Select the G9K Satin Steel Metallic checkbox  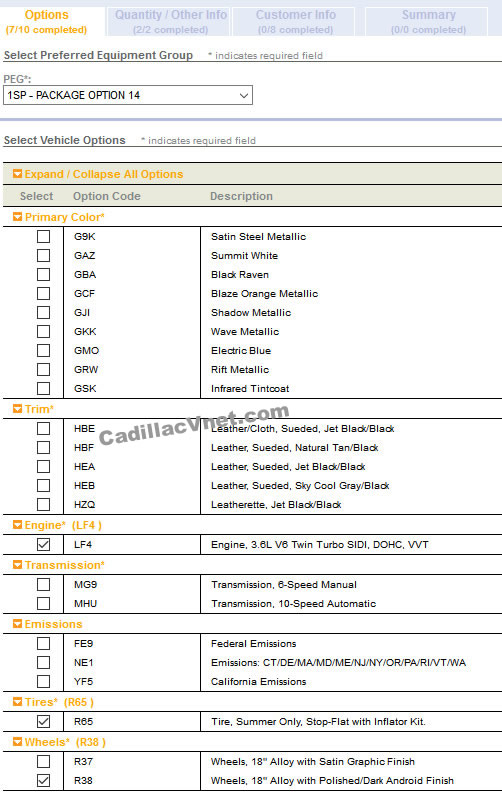click(x=44, y=236)
